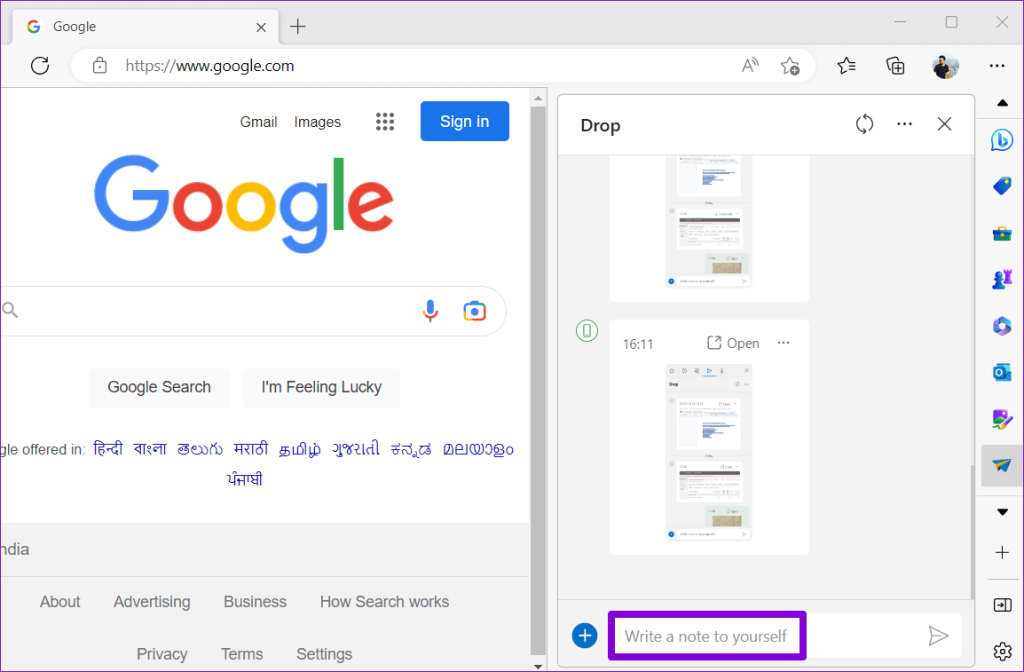The width and height of the screenshot is (1024, 672).
Task: Click the Sign in button
Action: (x=464, y=121)
